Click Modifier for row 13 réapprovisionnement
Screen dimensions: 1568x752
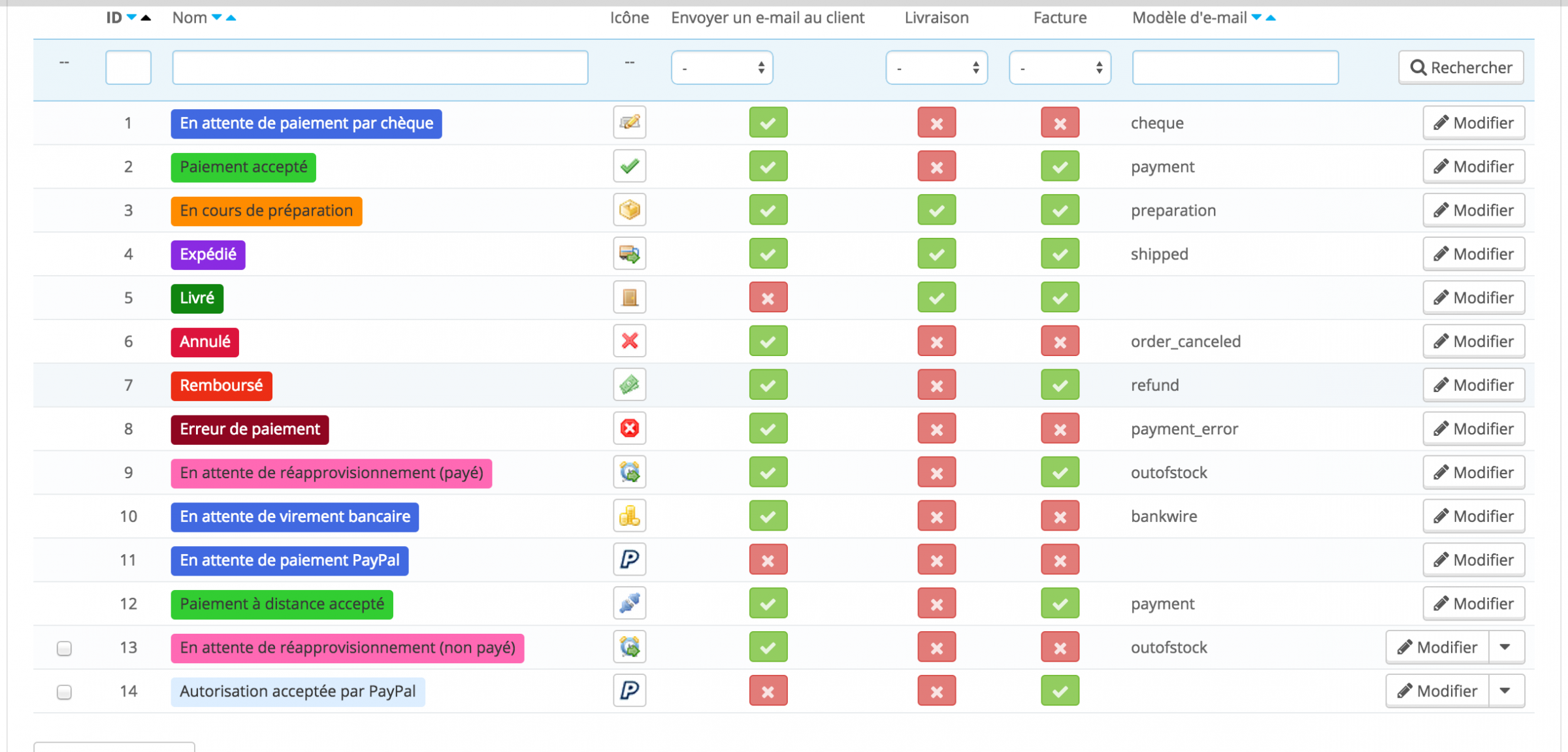click(1437, 647)
